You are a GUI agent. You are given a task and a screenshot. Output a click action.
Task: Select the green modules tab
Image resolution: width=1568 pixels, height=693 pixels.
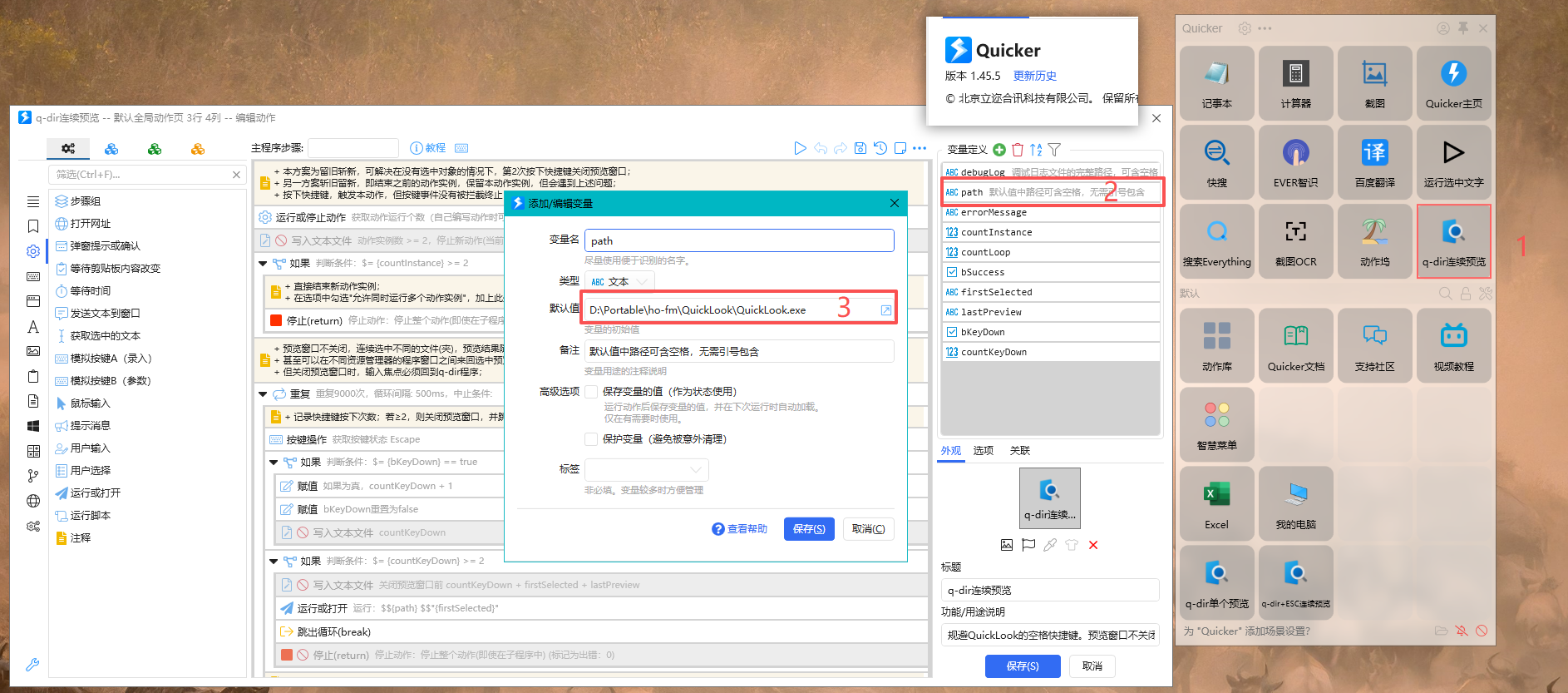tap(155, 149)
